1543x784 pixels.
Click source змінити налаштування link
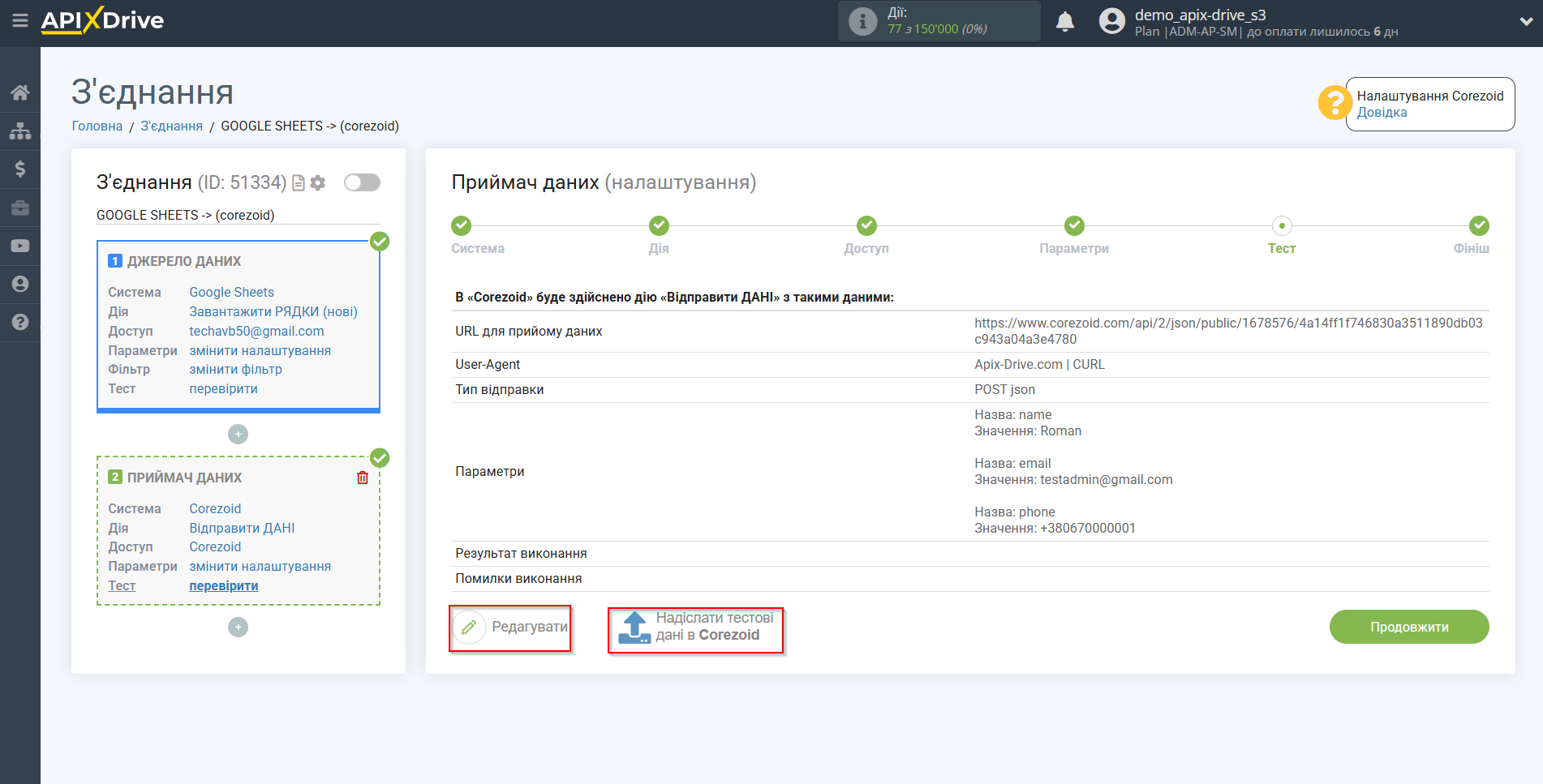point(260,350)
